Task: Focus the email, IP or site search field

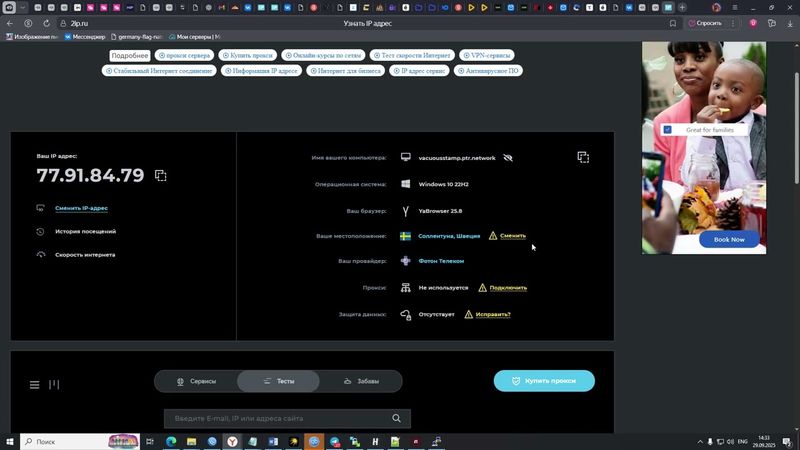Action: click(280, 419)
